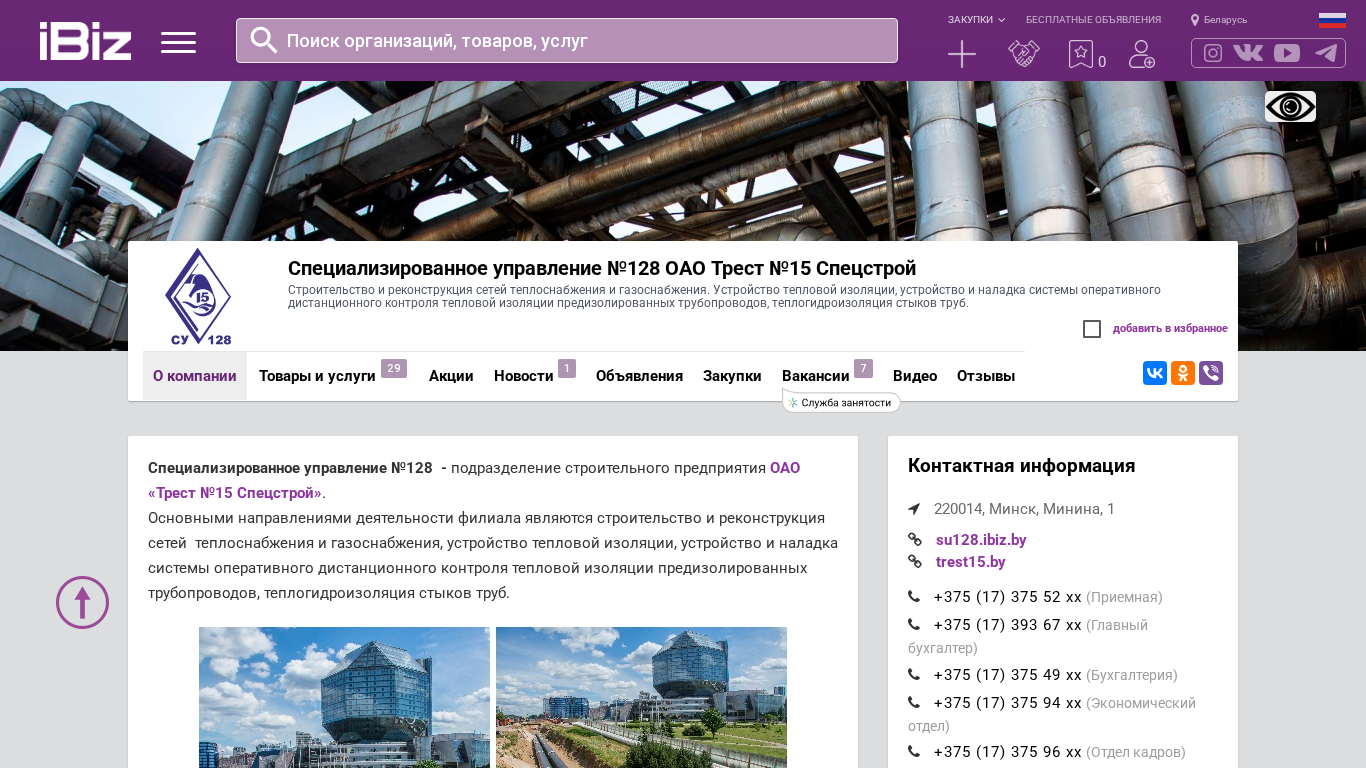Switch language via Russian flag
1366x768 pixels.
tap(1332, 20)
